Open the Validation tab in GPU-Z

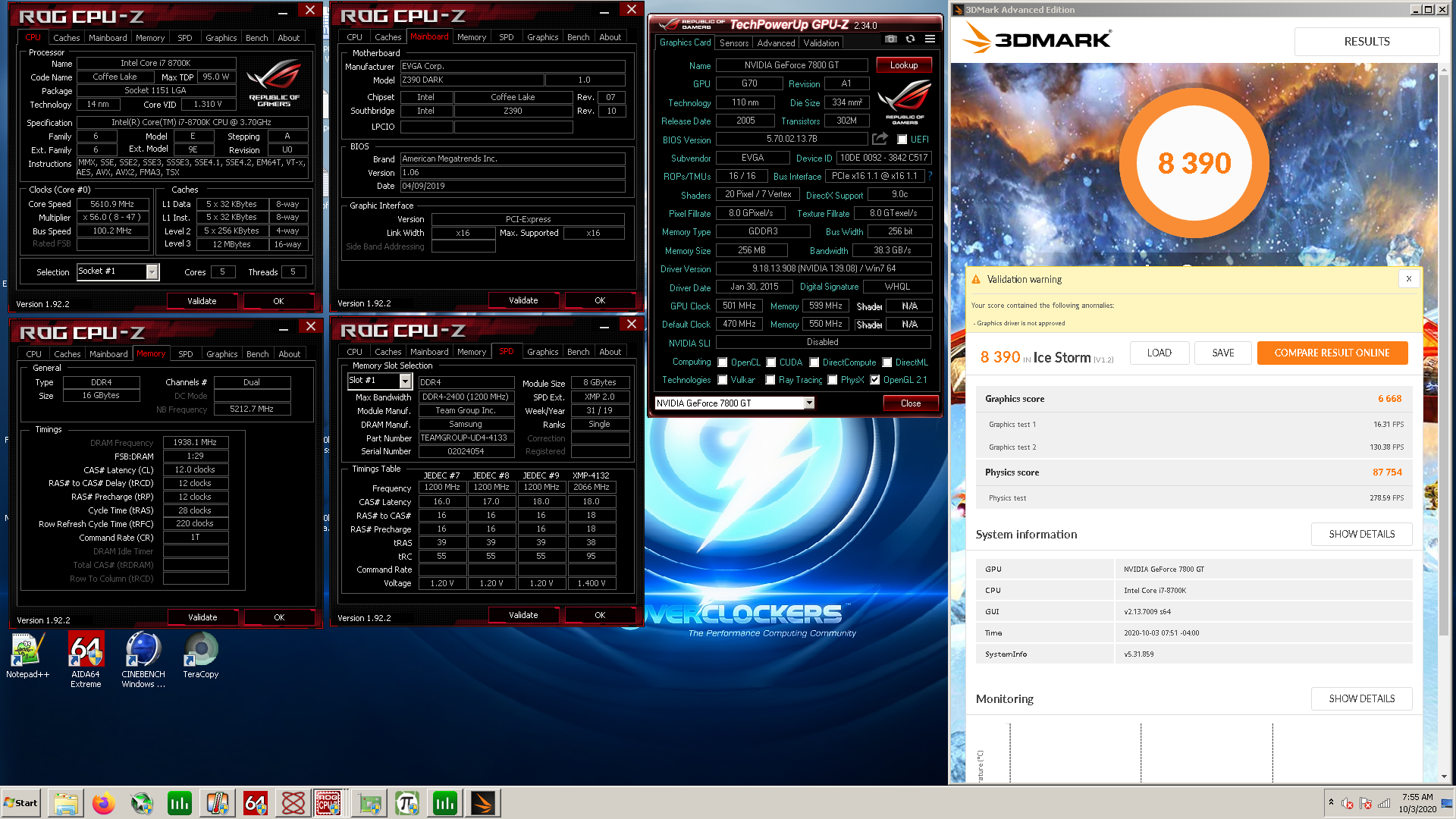[x=821, y=43]
